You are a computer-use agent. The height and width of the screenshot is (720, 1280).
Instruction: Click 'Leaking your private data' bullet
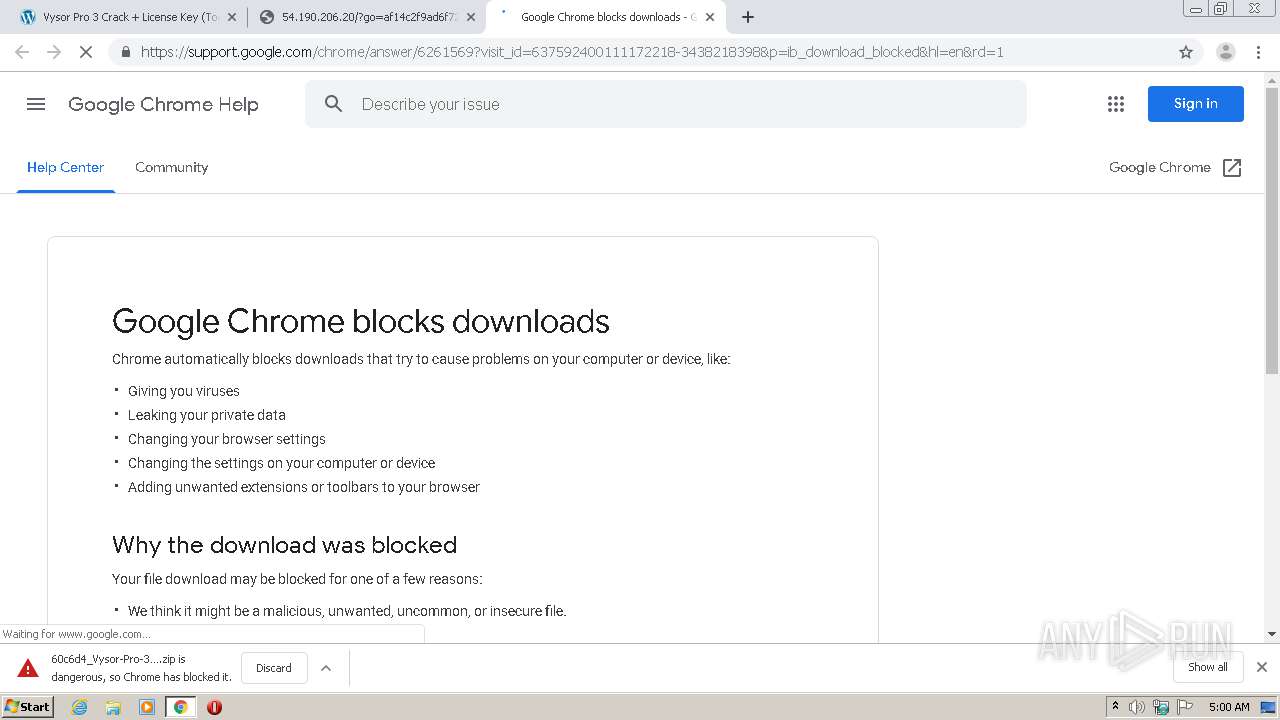click(x=207, y=415)
